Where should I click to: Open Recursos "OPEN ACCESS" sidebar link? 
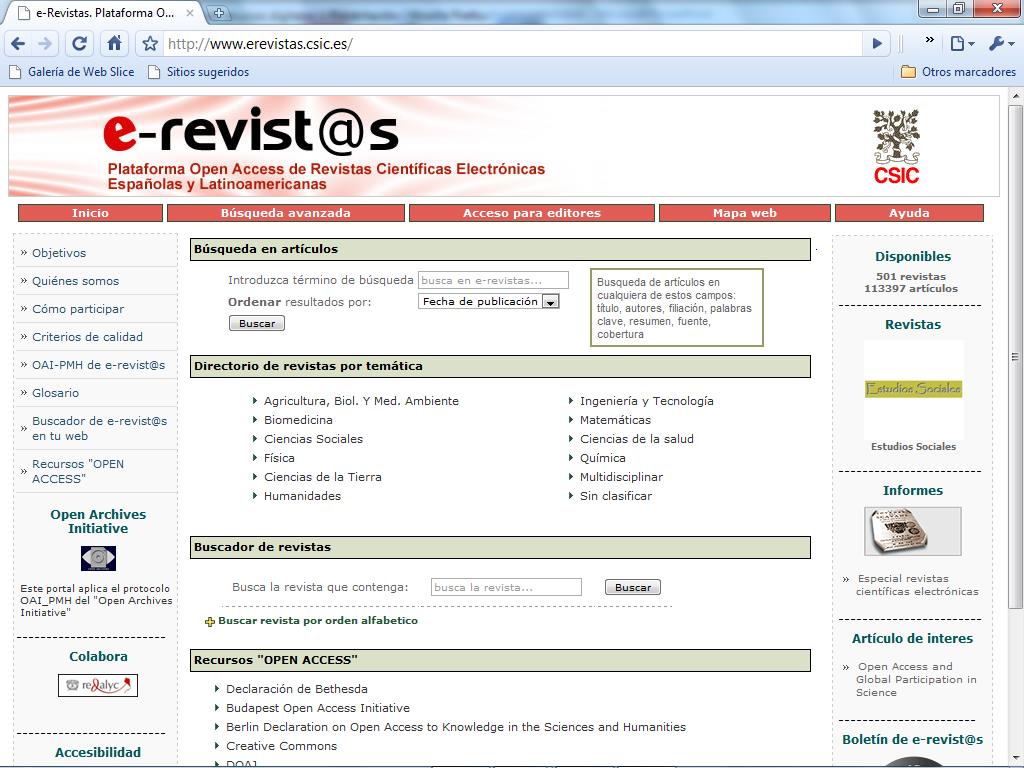pos(78,472)
